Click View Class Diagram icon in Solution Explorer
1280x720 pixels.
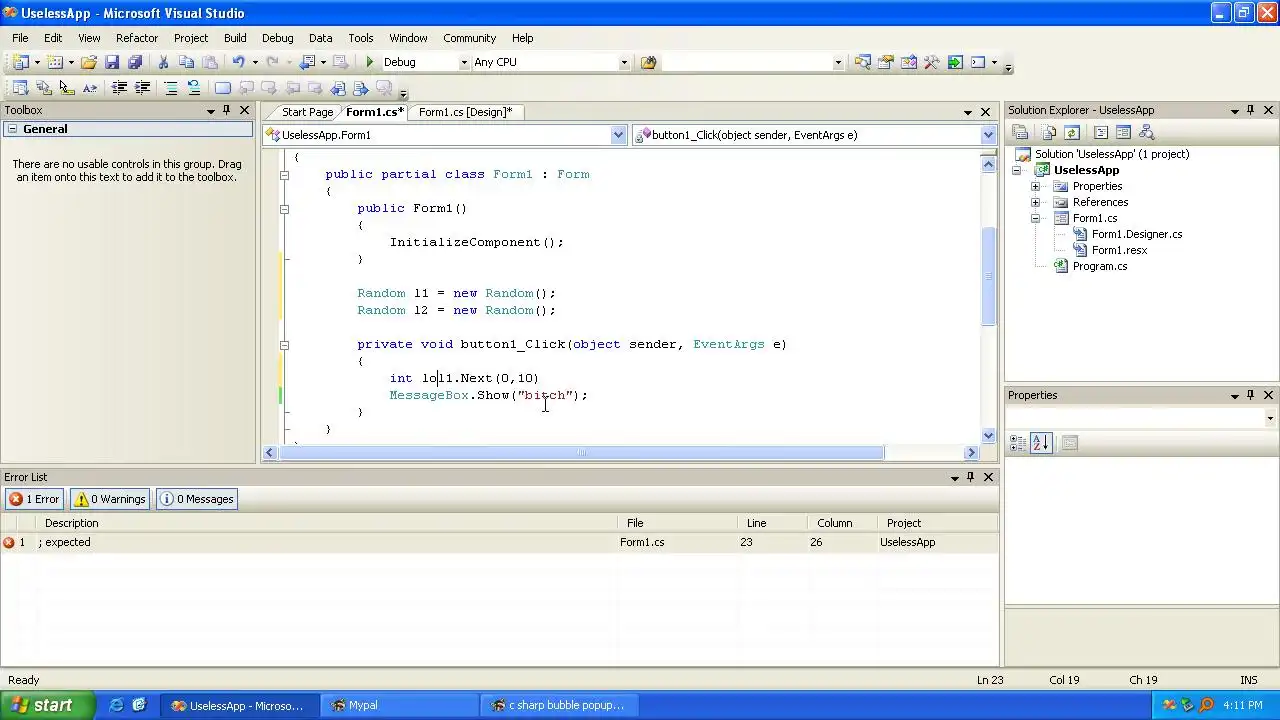pyautogui.click(x=1146, y=132)
